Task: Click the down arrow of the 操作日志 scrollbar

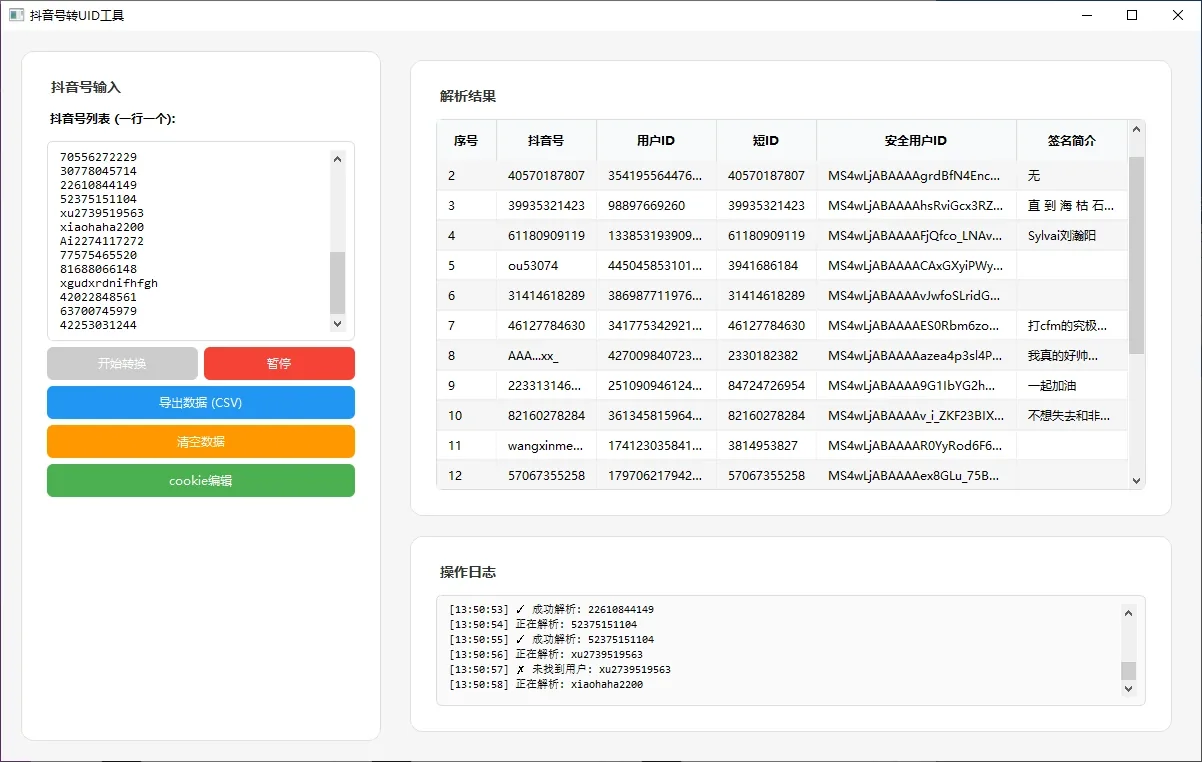Action: [1129, 688]
